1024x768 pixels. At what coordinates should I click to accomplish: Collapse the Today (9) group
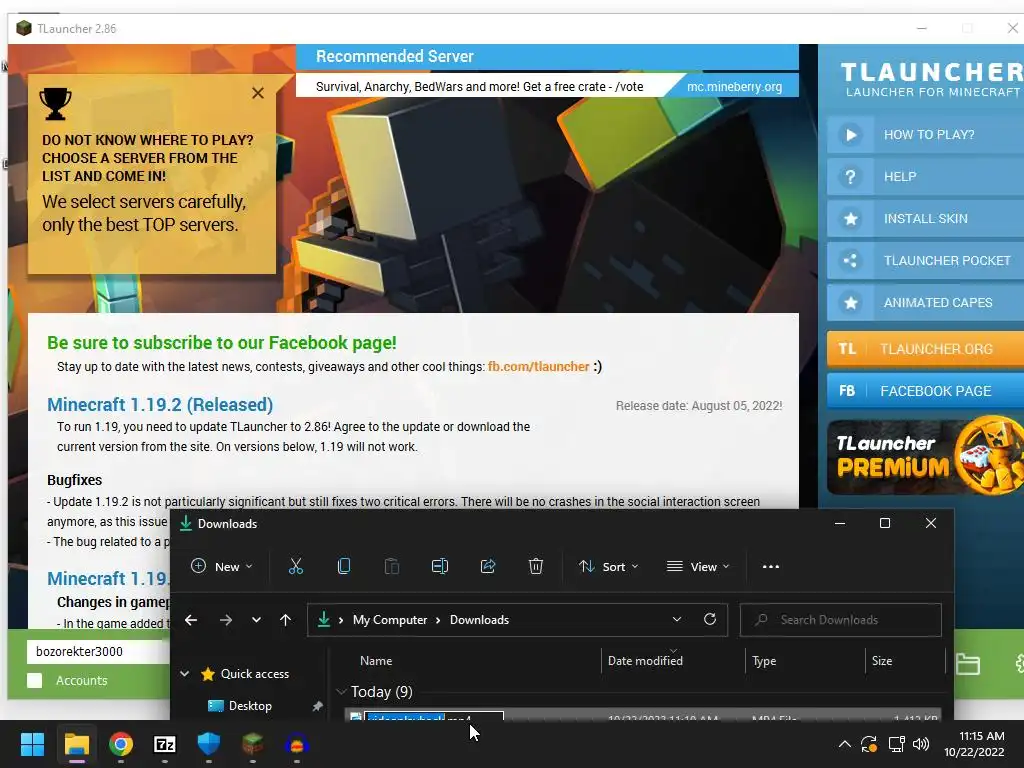pyautogui.click(x=341, y=691)
